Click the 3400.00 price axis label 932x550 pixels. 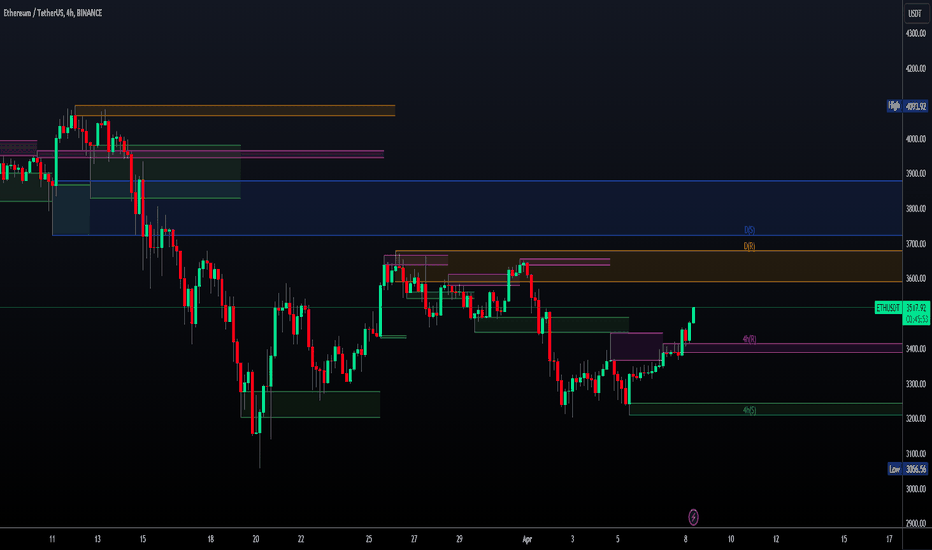pyautogui.click(x=916, y=348)
